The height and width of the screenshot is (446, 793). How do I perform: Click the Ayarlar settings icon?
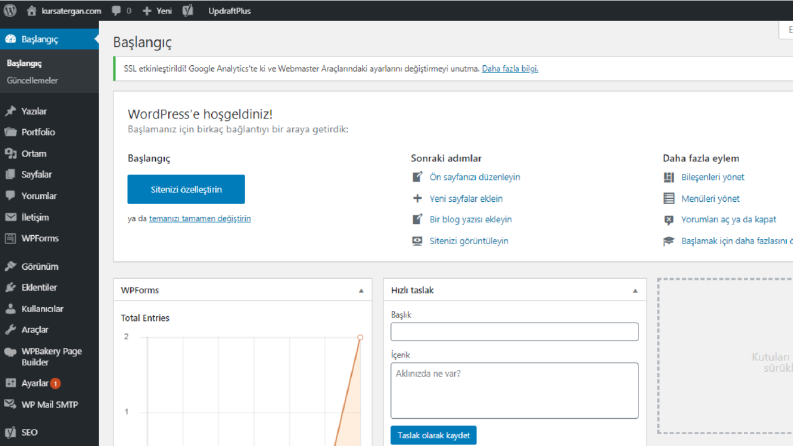[x=11, y=383]
